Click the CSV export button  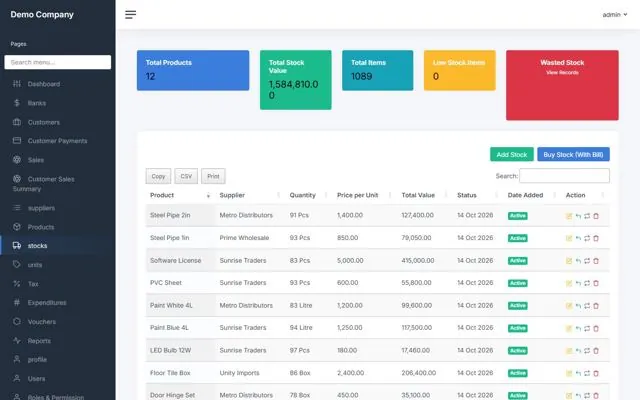[x=186, y=176]
